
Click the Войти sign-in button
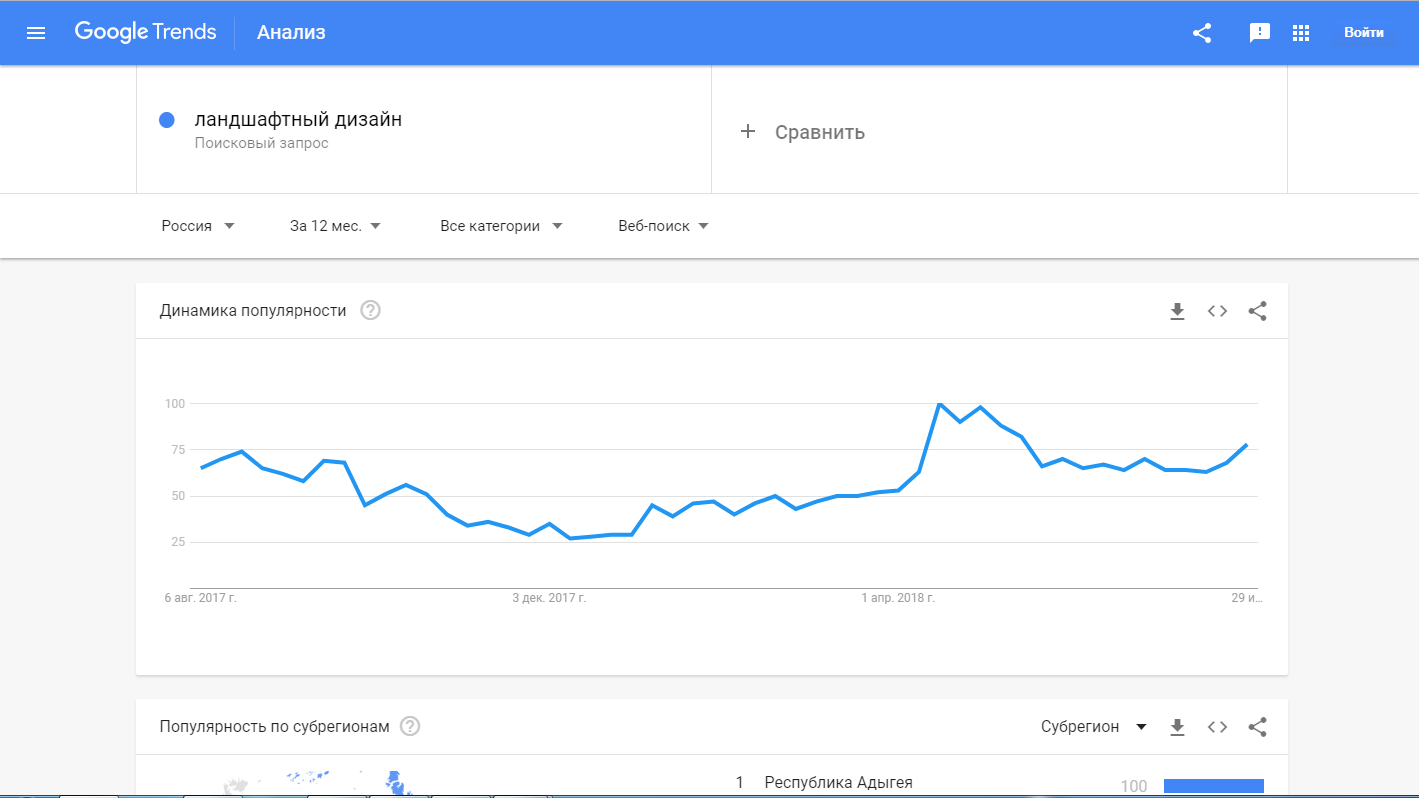tap(1364, 33)
